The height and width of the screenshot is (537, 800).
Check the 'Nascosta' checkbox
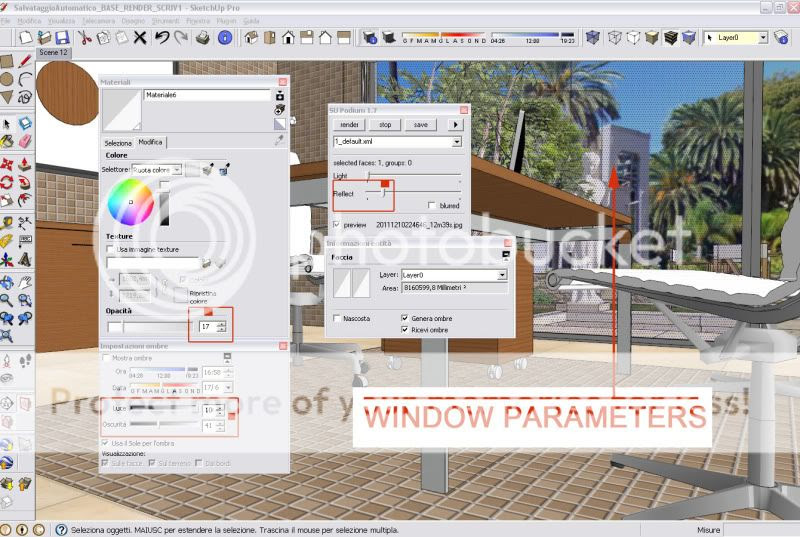click(337, 318)
